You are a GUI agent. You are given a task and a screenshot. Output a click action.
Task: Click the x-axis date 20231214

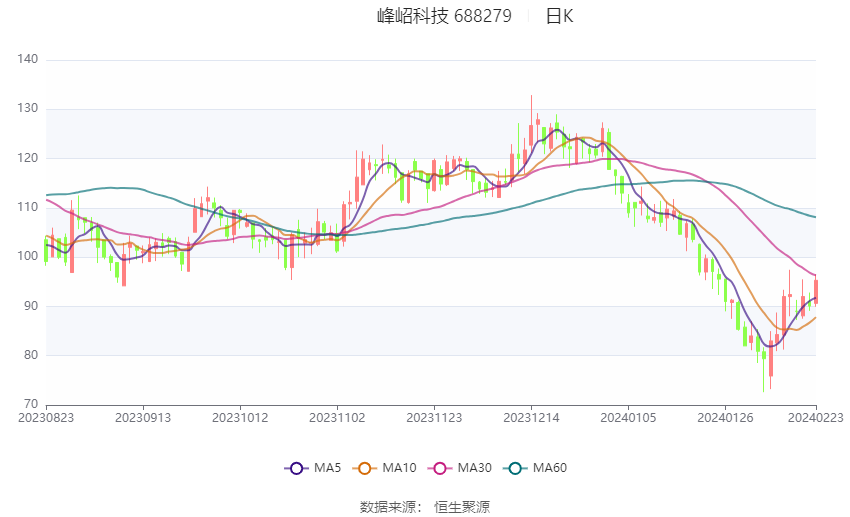pos(531,418)
